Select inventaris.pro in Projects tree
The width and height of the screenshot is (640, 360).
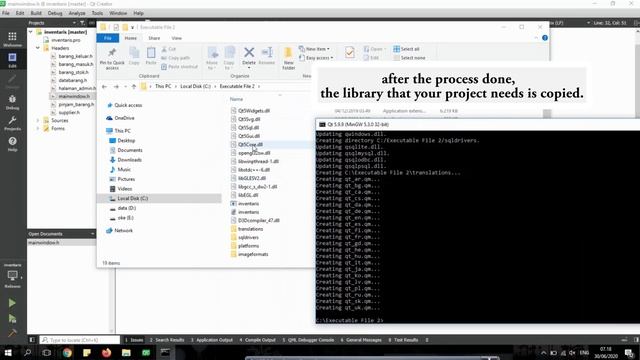[65, 40]
